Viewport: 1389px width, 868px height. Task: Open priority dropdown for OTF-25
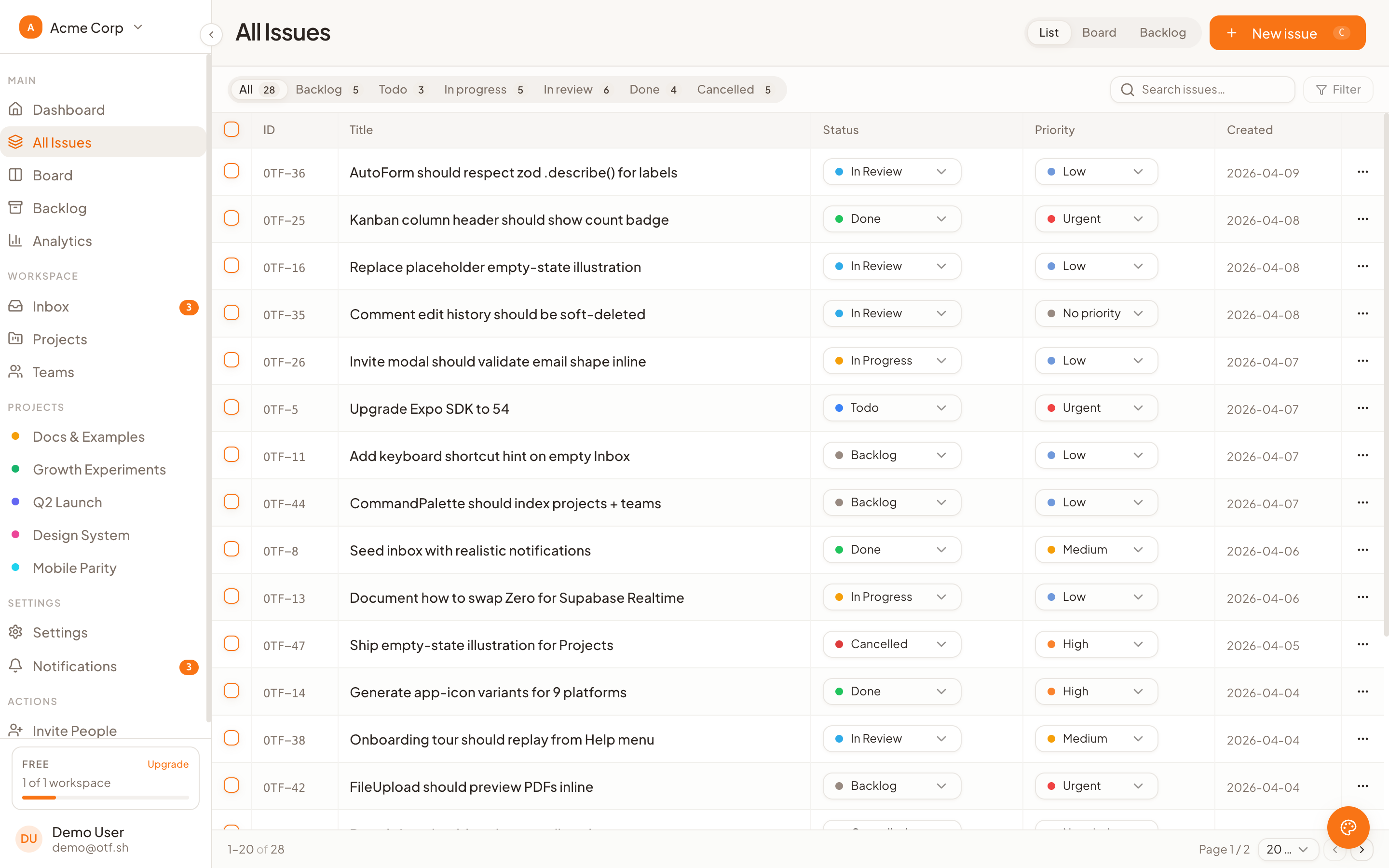pyautogui.click(x=1096, y=219)
